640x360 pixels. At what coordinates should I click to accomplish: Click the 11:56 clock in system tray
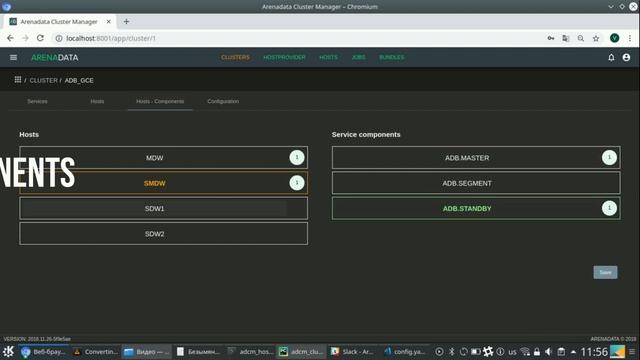[594, 351]
